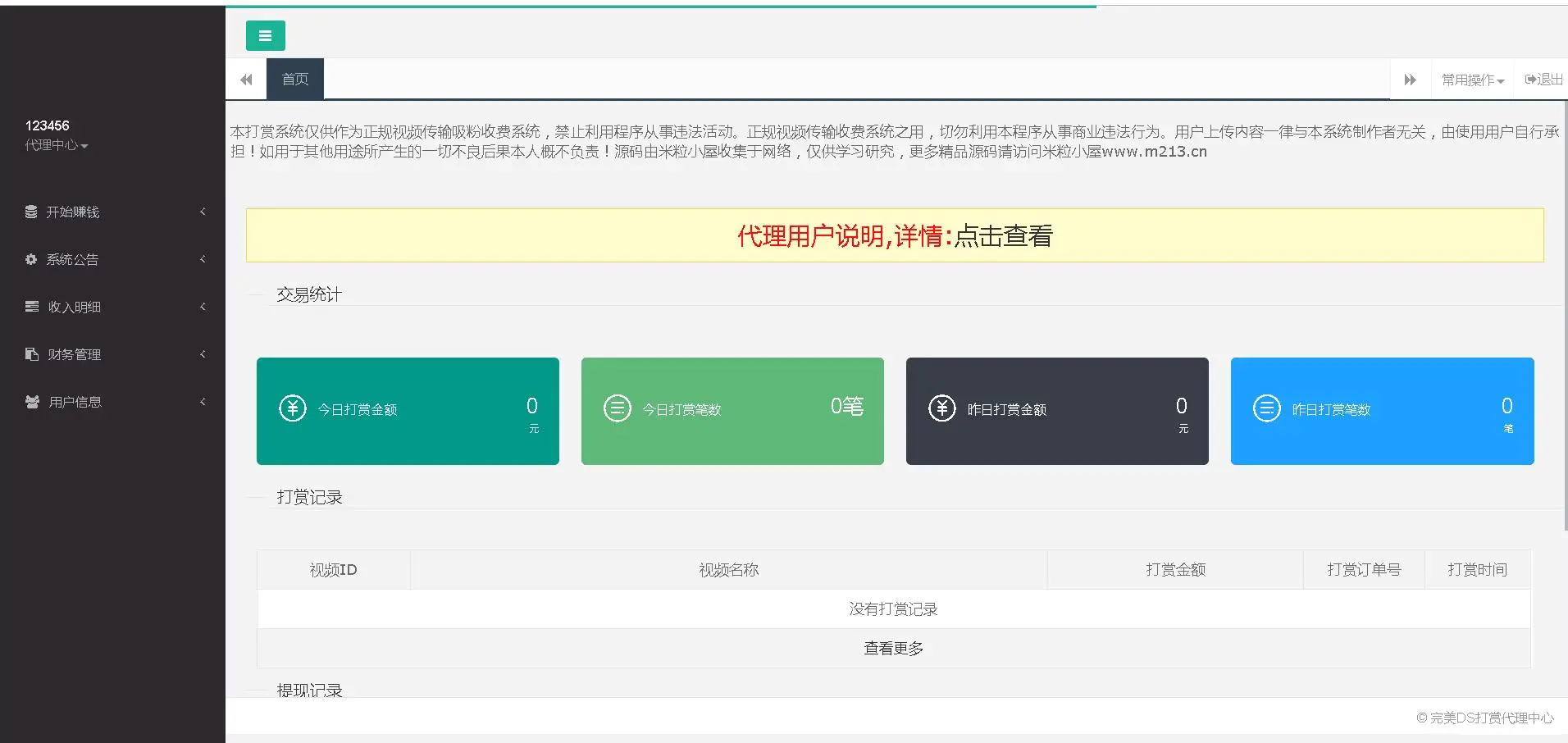Click 查看更多 under reward records
Screen dimensions: 1568x743
[892, 647]
